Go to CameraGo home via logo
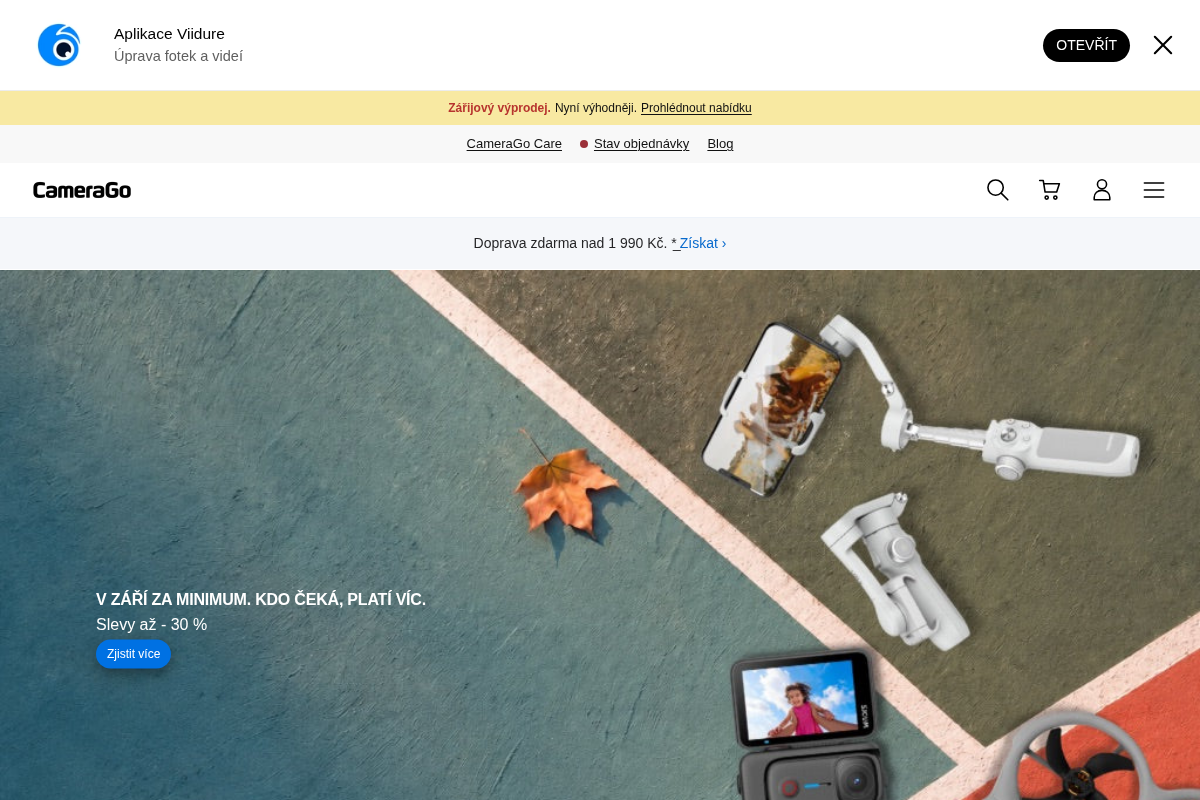Viewport: 1200px width, 800px height. (82, 190)
